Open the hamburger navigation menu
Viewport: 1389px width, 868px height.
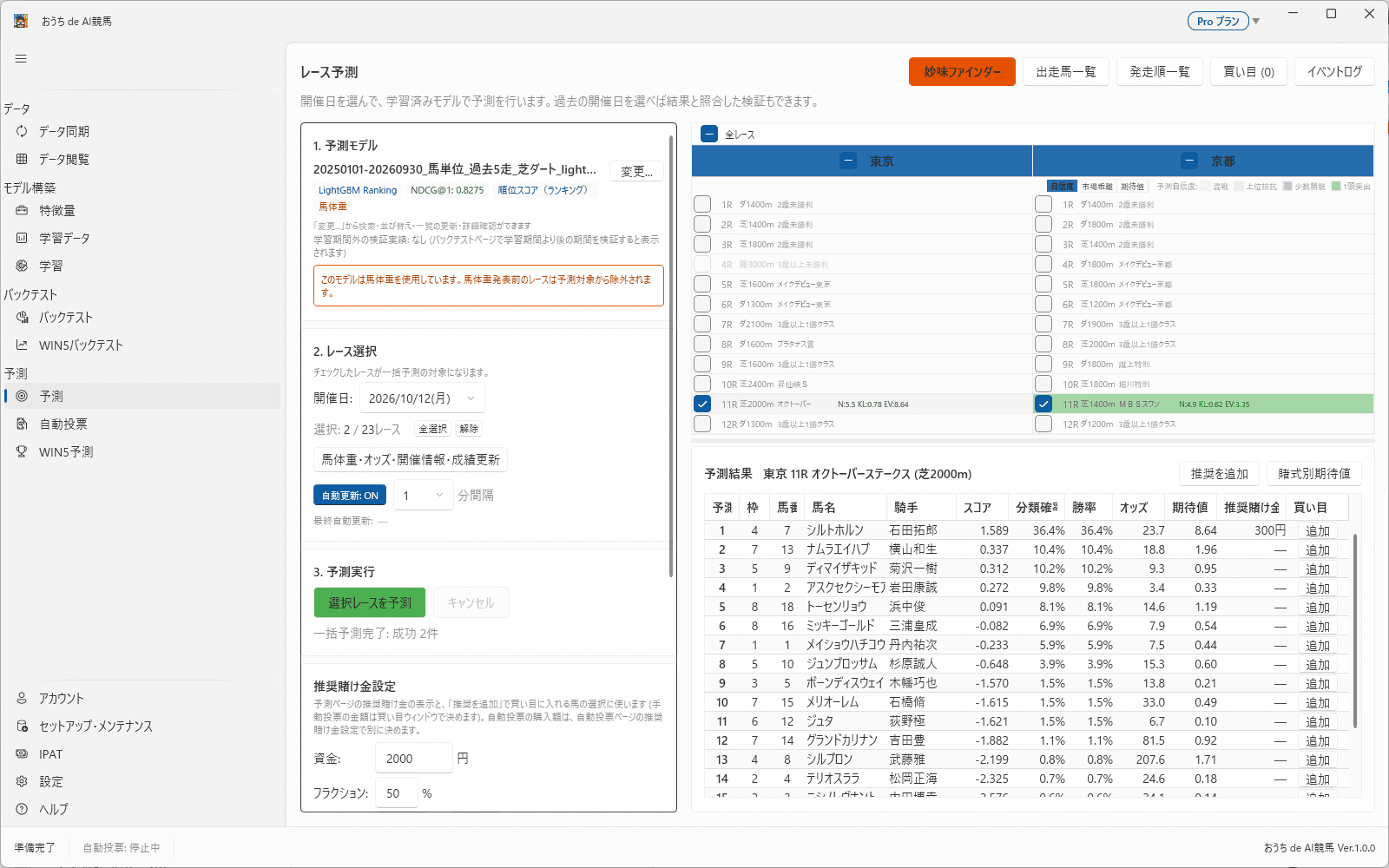(21, 59)
